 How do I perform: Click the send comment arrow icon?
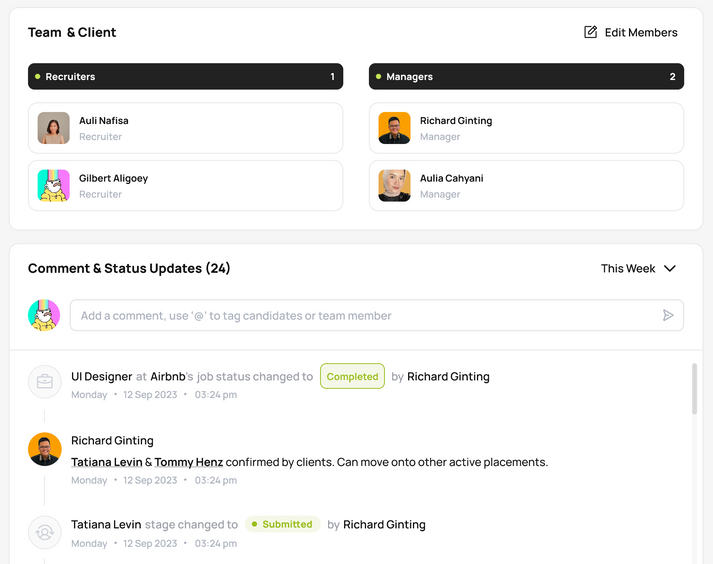point(668,315)
